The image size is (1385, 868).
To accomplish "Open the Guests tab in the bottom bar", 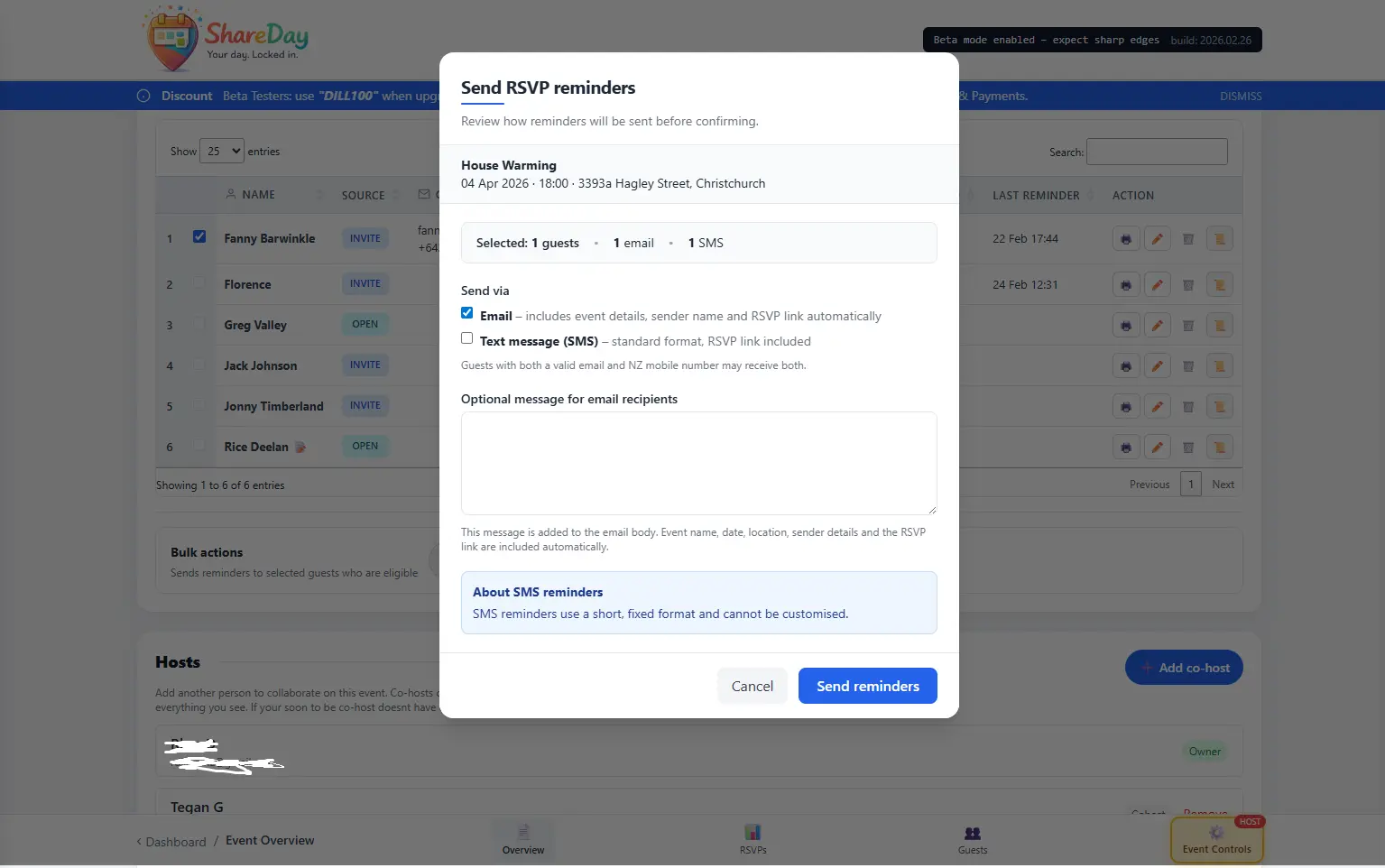I will click(x=973, y=840).
